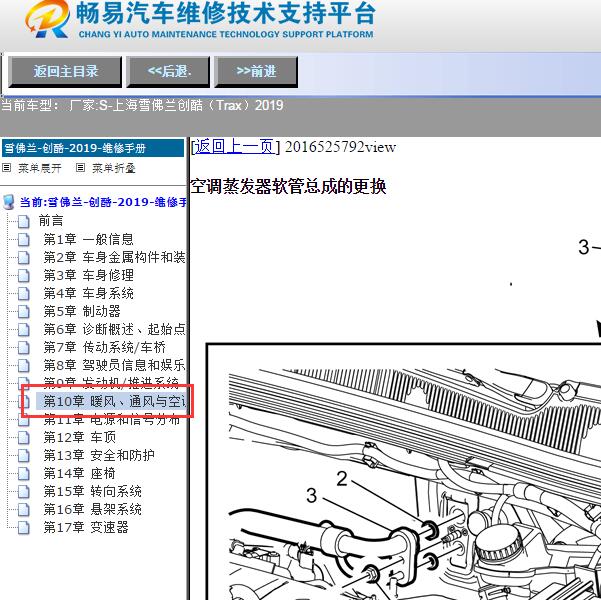
Task: Click the 当前车型 vehicle info line
Action: pyautogui.click(x=142, y=105)
